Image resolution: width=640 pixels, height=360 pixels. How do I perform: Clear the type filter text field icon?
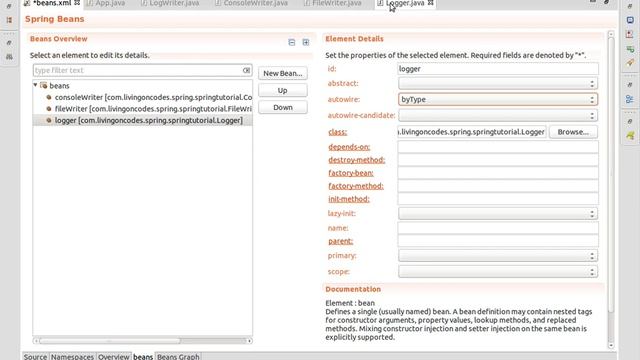pos(246,70)
